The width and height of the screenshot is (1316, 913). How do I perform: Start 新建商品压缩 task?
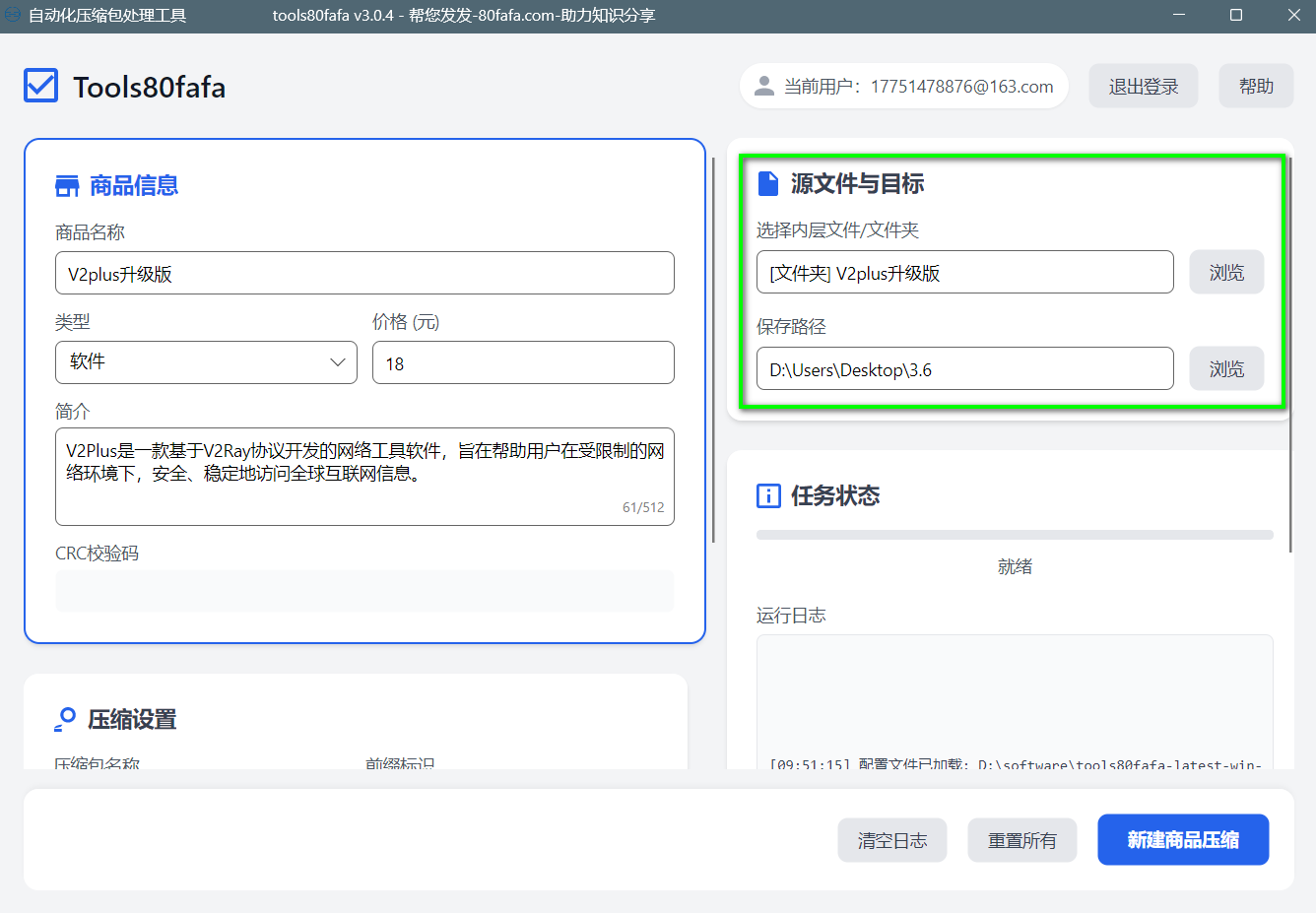(x=1182, y=840)
